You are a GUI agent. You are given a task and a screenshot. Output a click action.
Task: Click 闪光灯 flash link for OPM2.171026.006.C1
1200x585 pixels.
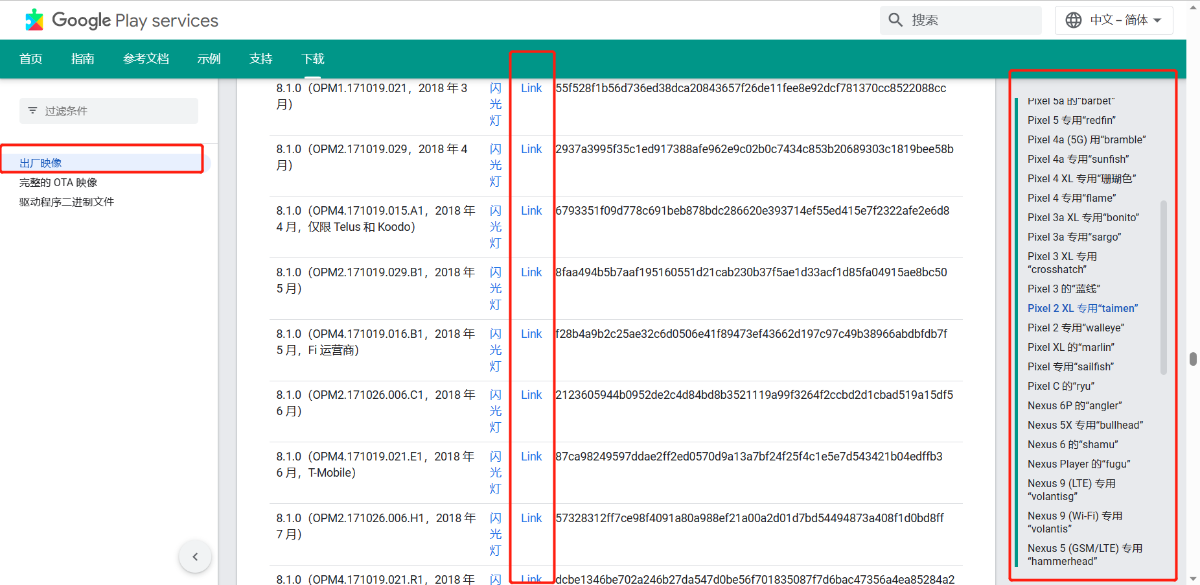(x=496, y=411)
